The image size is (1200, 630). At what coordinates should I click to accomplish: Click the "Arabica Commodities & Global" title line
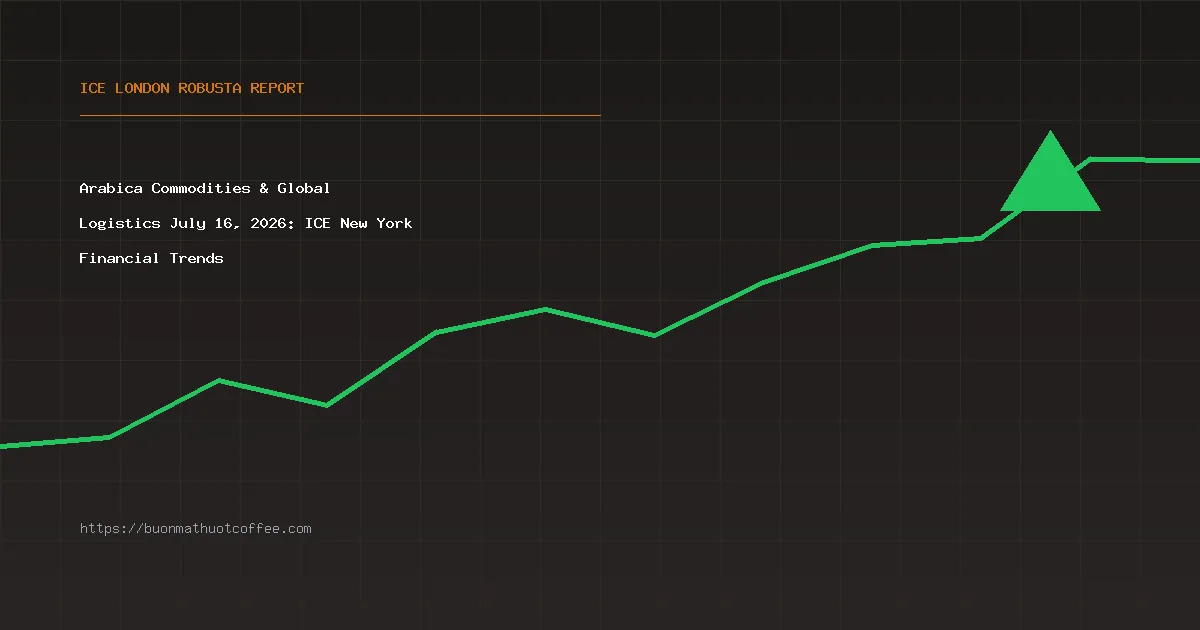[205, 188]
